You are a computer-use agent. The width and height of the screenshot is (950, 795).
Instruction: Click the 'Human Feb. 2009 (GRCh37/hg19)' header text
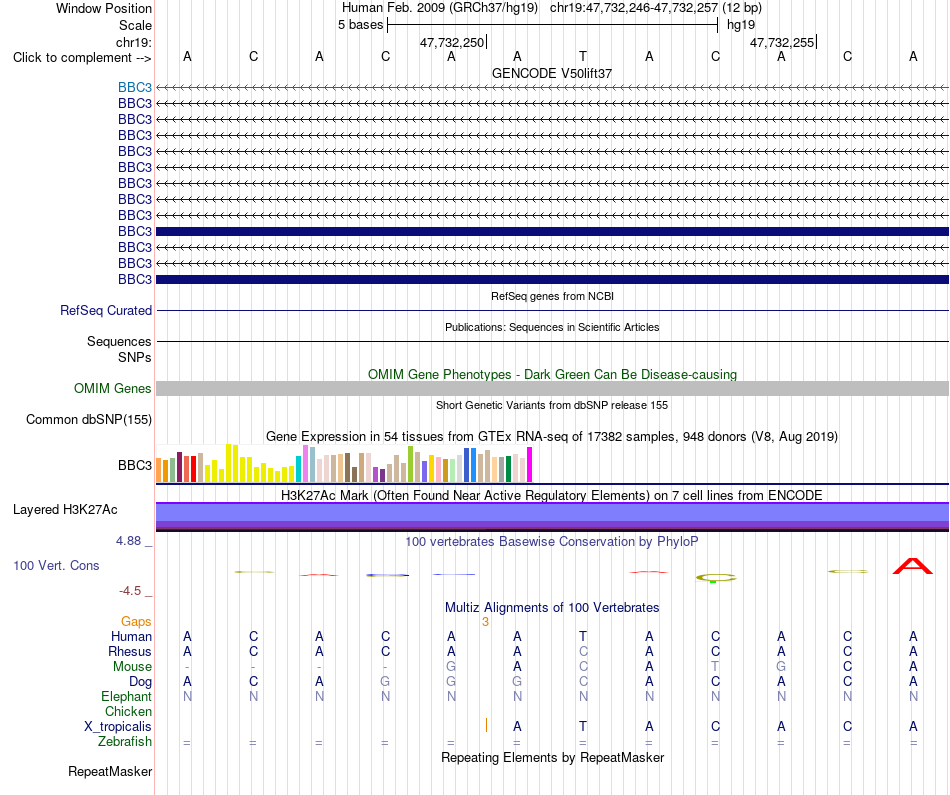pos(440,8)
